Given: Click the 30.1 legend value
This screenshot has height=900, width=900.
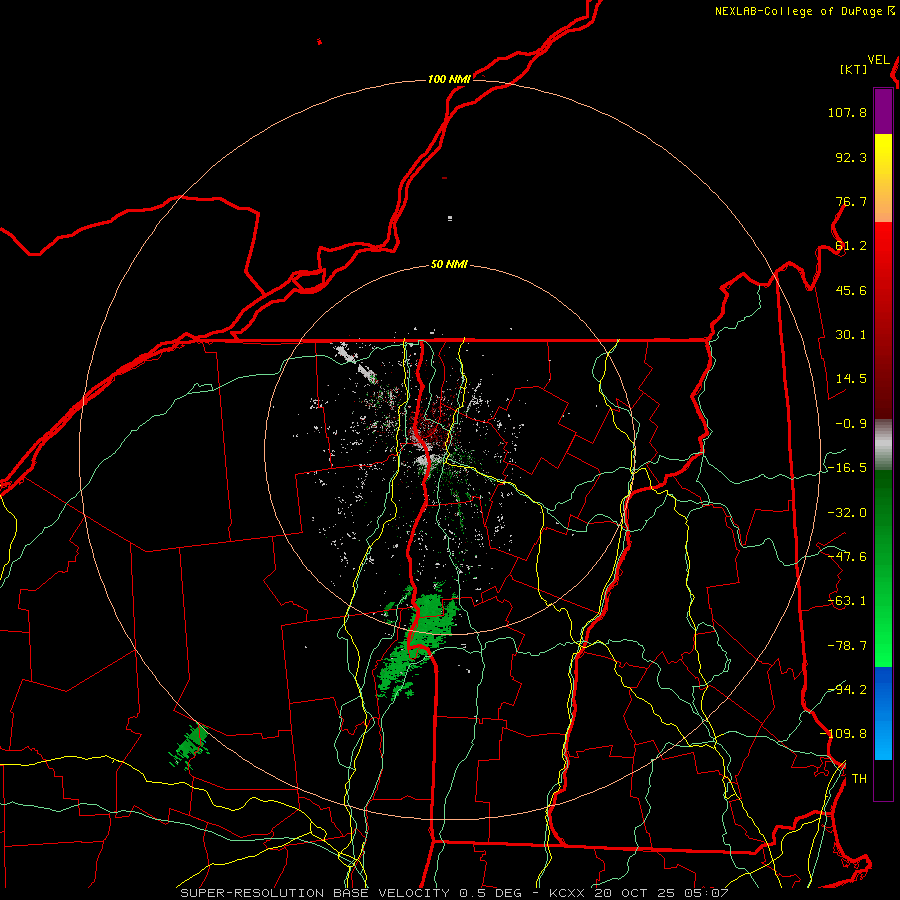Looking at the screenshot, I should pyautogui.click(x=851, y=335).
